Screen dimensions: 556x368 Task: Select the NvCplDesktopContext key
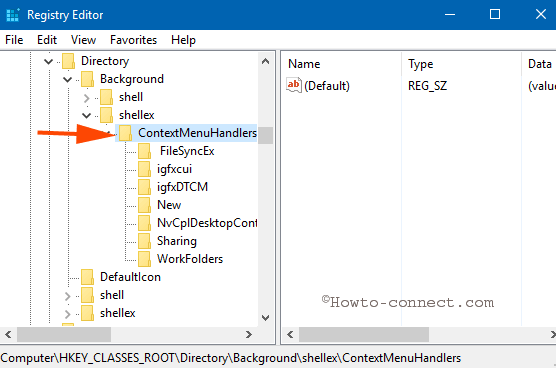(207, 223)
